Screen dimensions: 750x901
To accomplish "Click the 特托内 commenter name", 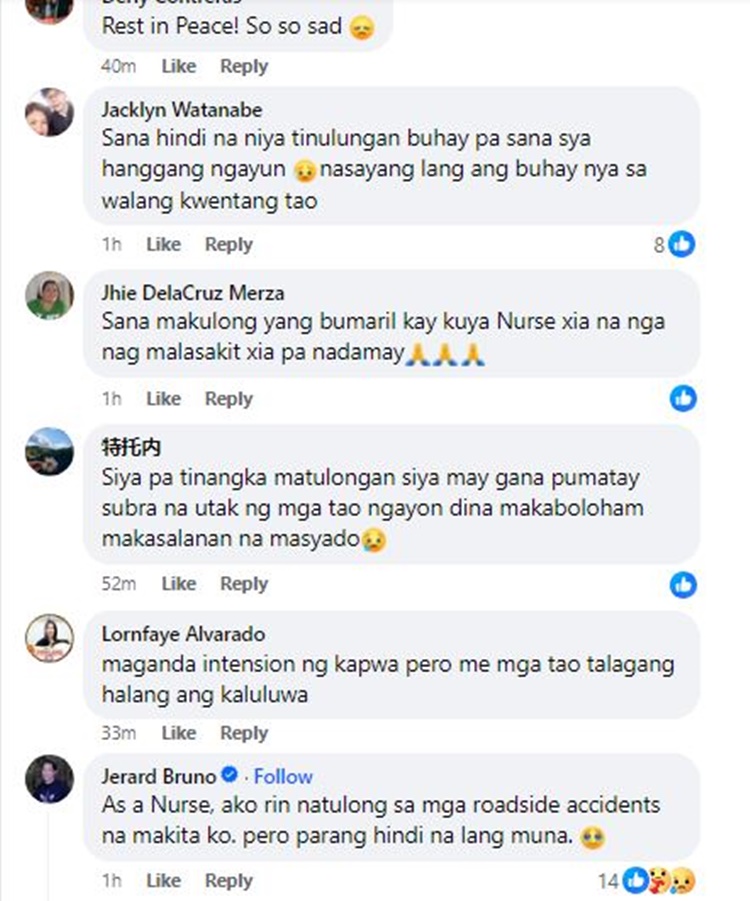I will (x=131, y=447).
